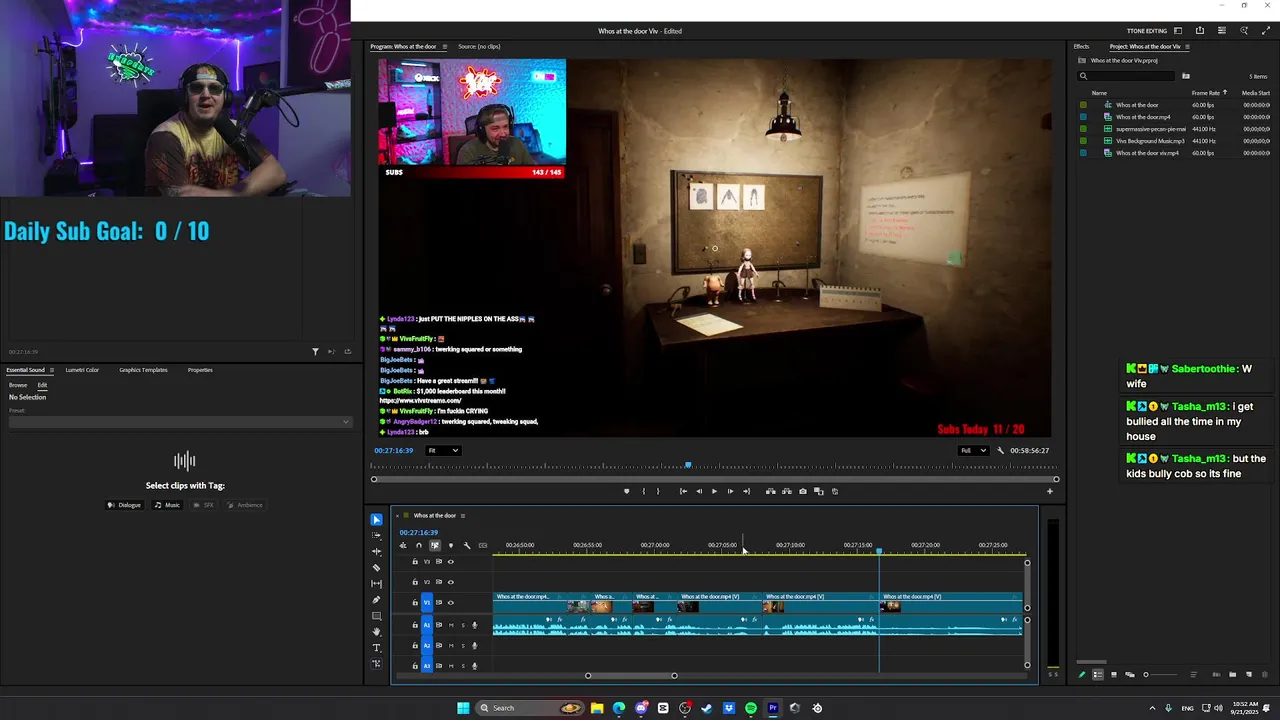
Task: Open Premiere Pro in the Windows taskbar
Action: pyautogui.click(x=773, y=708)
